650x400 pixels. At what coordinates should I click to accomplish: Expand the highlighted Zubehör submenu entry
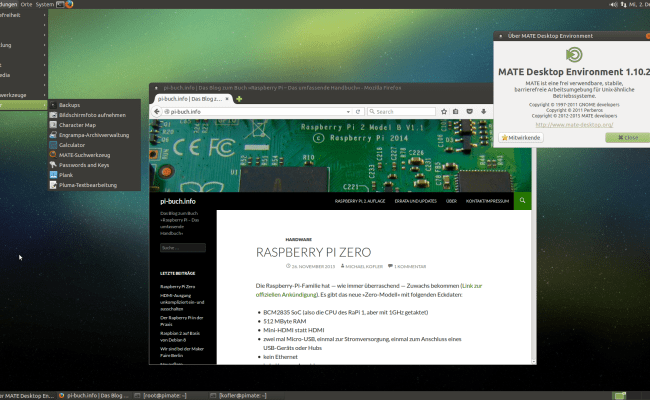tap(24, 105)
